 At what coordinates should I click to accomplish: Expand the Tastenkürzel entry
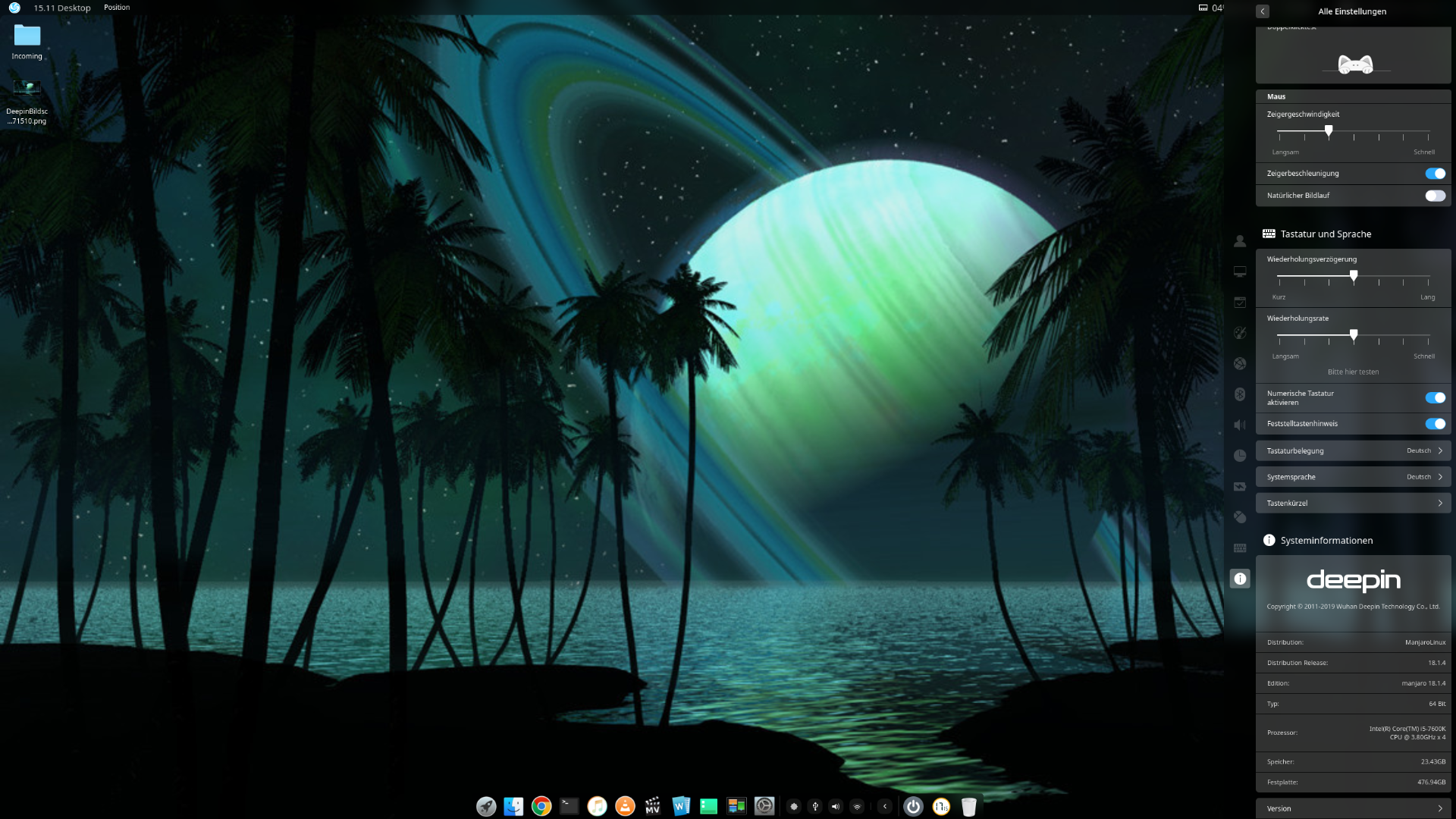click(x=1353, y=503)
